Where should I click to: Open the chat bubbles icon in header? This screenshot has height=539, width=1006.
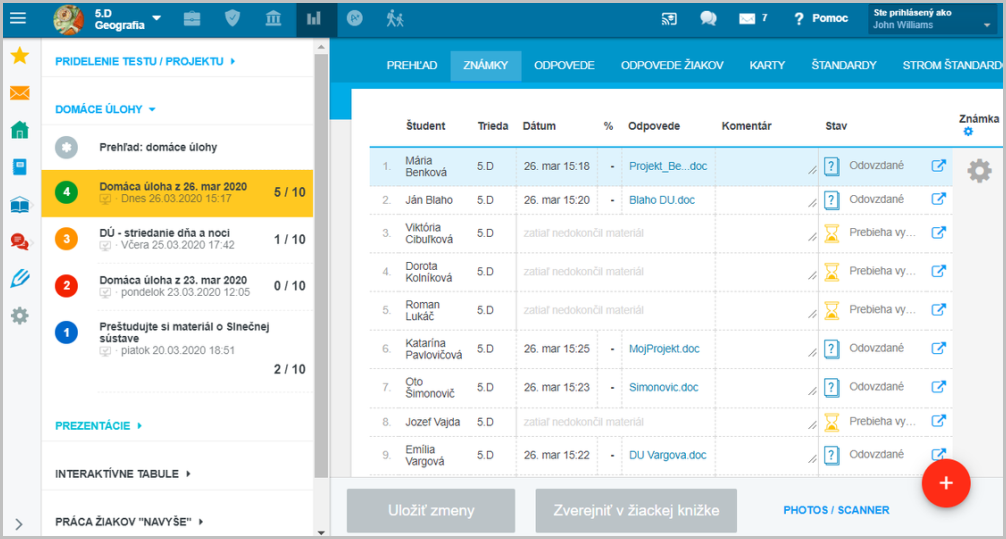[708, 19]
